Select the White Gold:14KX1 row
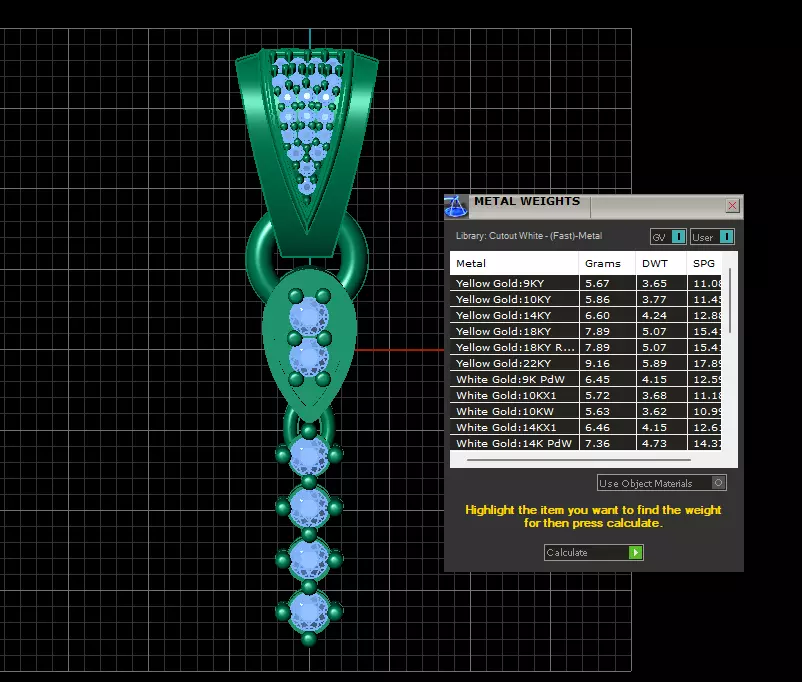802x682 pixels. pos(586,427)
